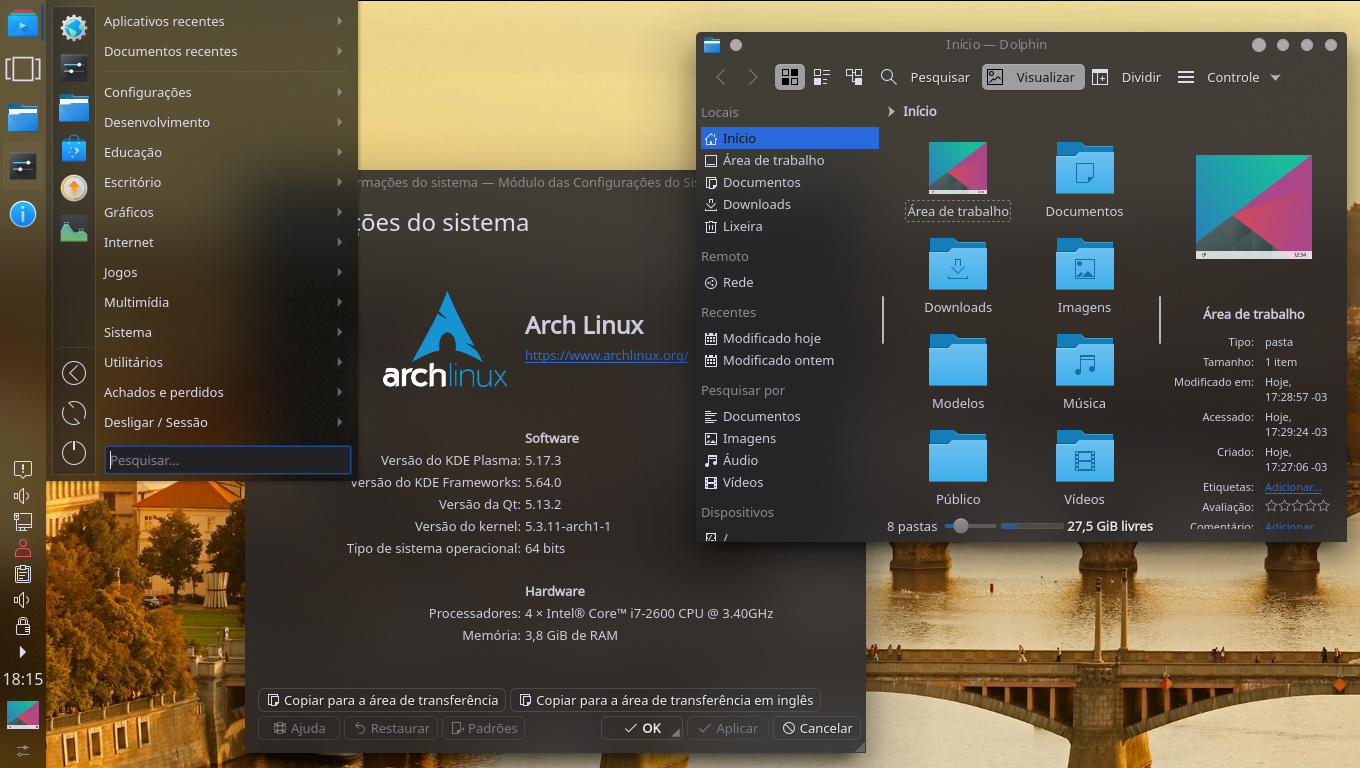Click the Pesquisar search field in launcher

click(228, 460)
